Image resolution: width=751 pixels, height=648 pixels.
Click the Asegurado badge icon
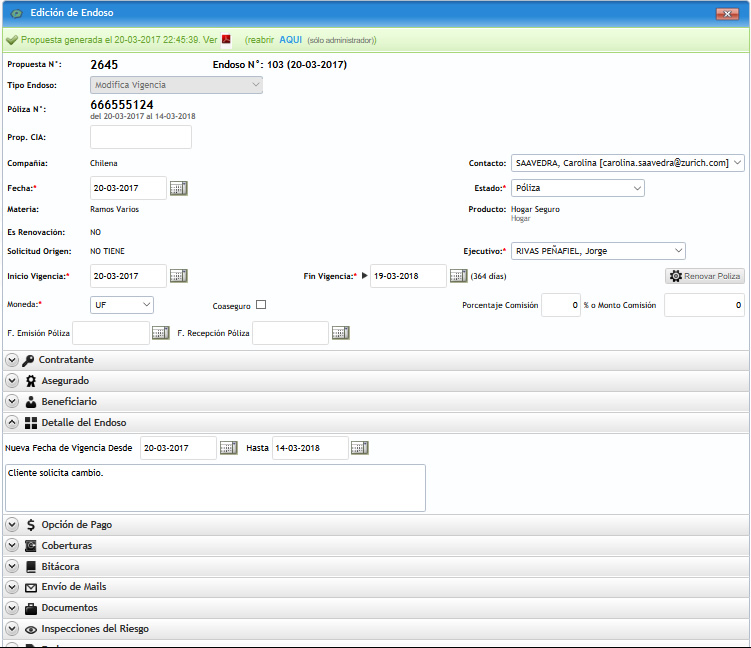coord(31,381)
